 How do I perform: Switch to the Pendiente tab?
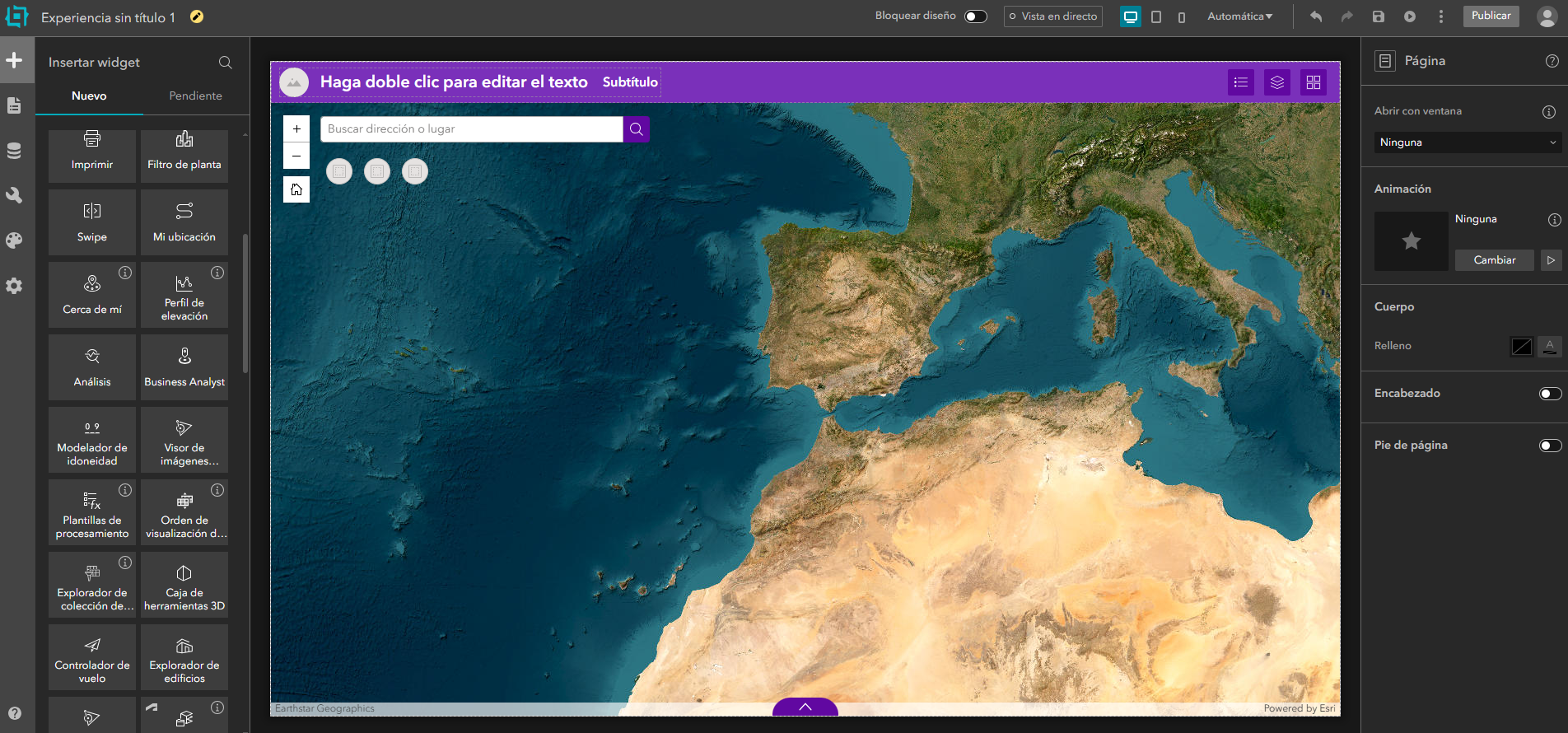tap(195, 96)
